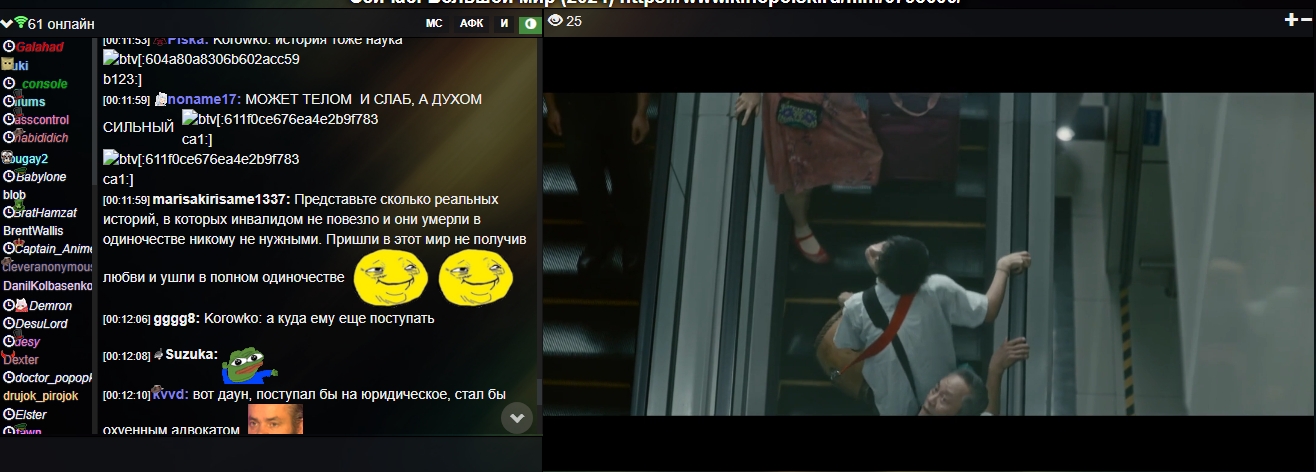Select user Babylone in user list
1316x472 pixels.
[41, 176]
